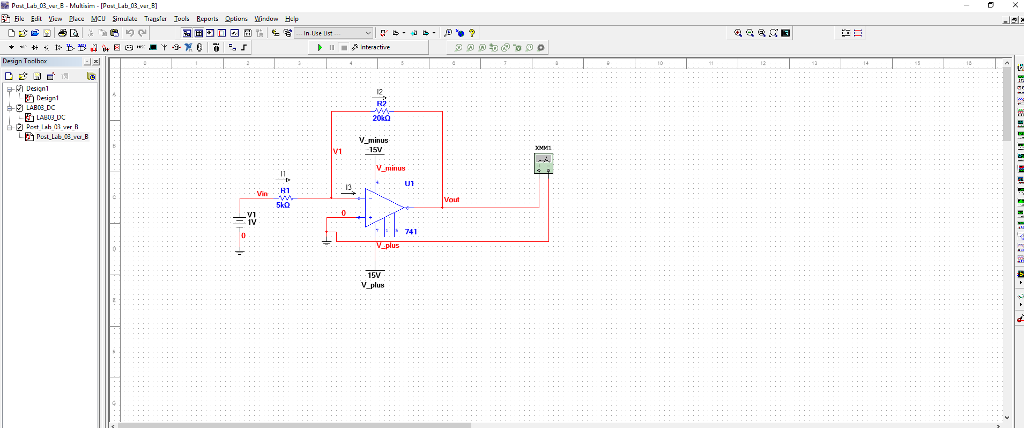Click New design icon in Design Toolbox

[x=7, y=75]
